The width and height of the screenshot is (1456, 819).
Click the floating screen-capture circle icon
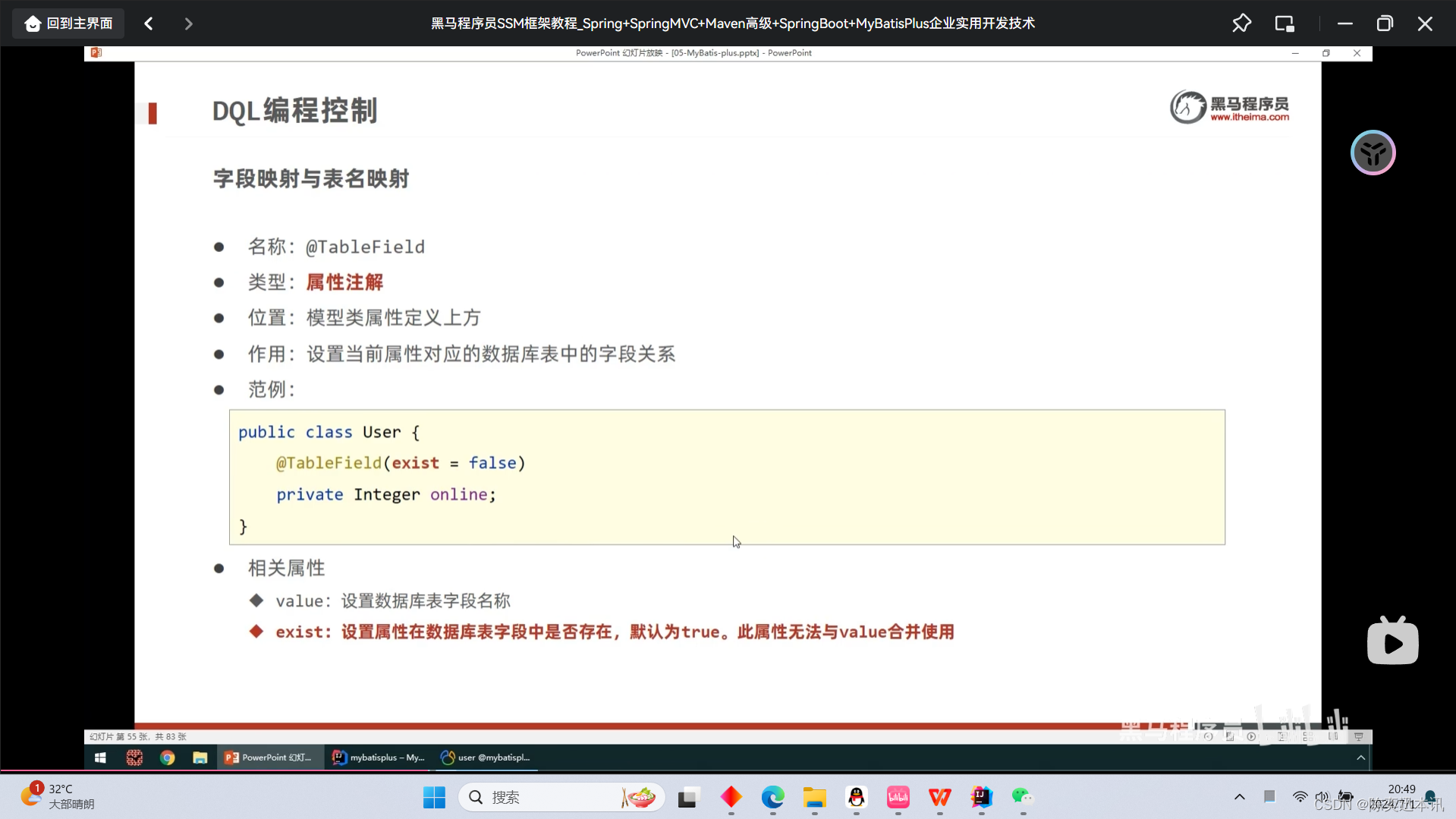pyautogui.click(x=1372, y=153)
